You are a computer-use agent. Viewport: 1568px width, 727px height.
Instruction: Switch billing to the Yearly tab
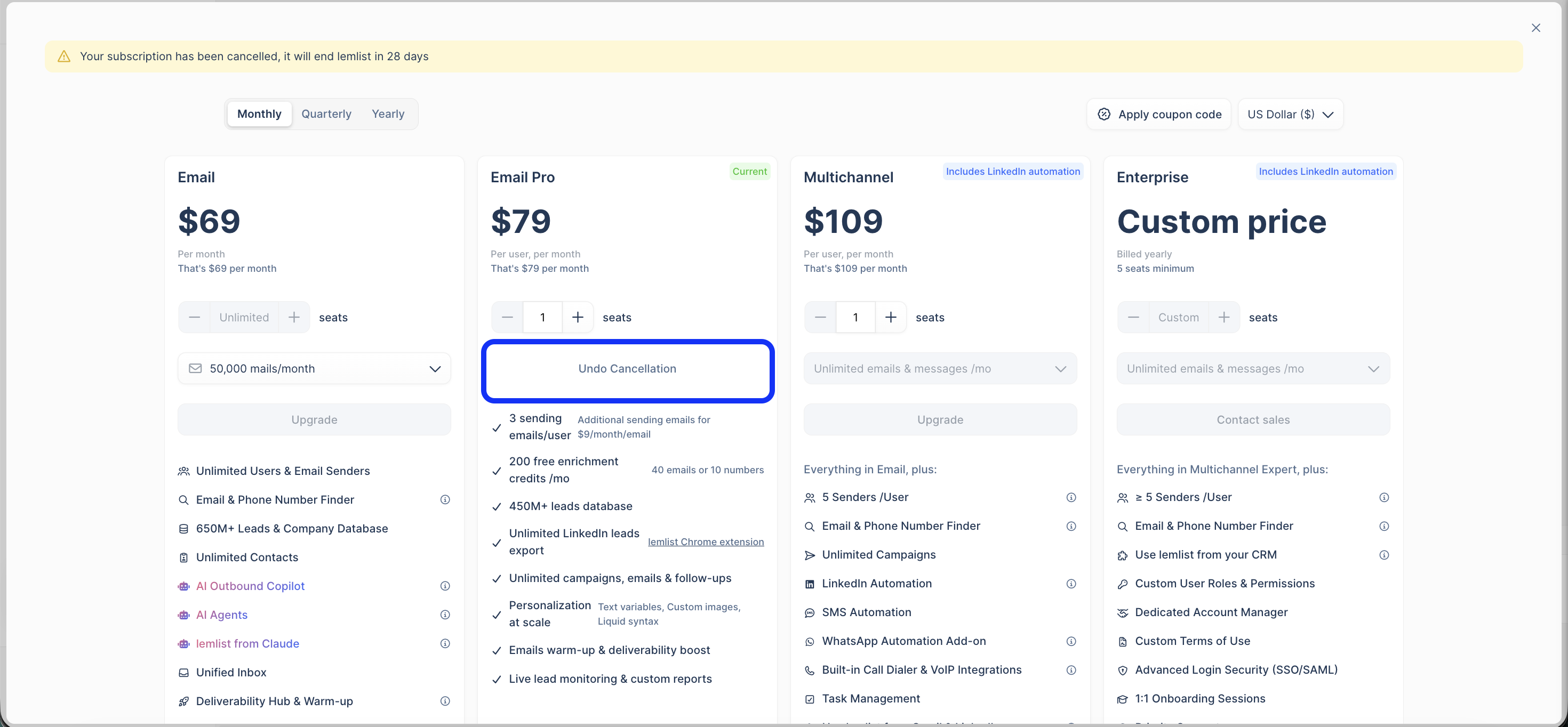pyautogui.click(x=388, y=114)
